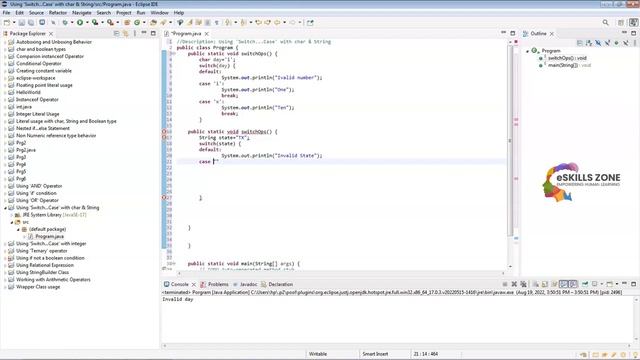Toggle Link with Editor in Package Explorer
This screenshot has width=640, height=360.
pyautogui.click(x=126, y=33)
